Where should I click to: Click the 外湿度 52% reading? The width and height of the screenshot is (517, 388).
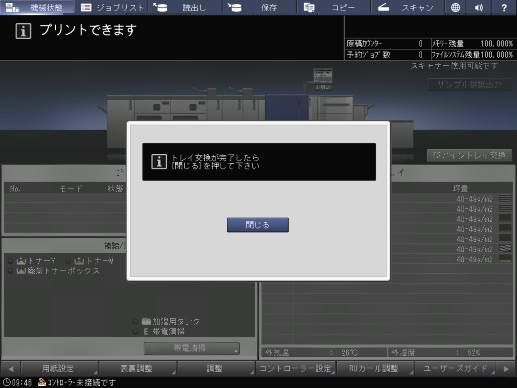pos(451,353)
